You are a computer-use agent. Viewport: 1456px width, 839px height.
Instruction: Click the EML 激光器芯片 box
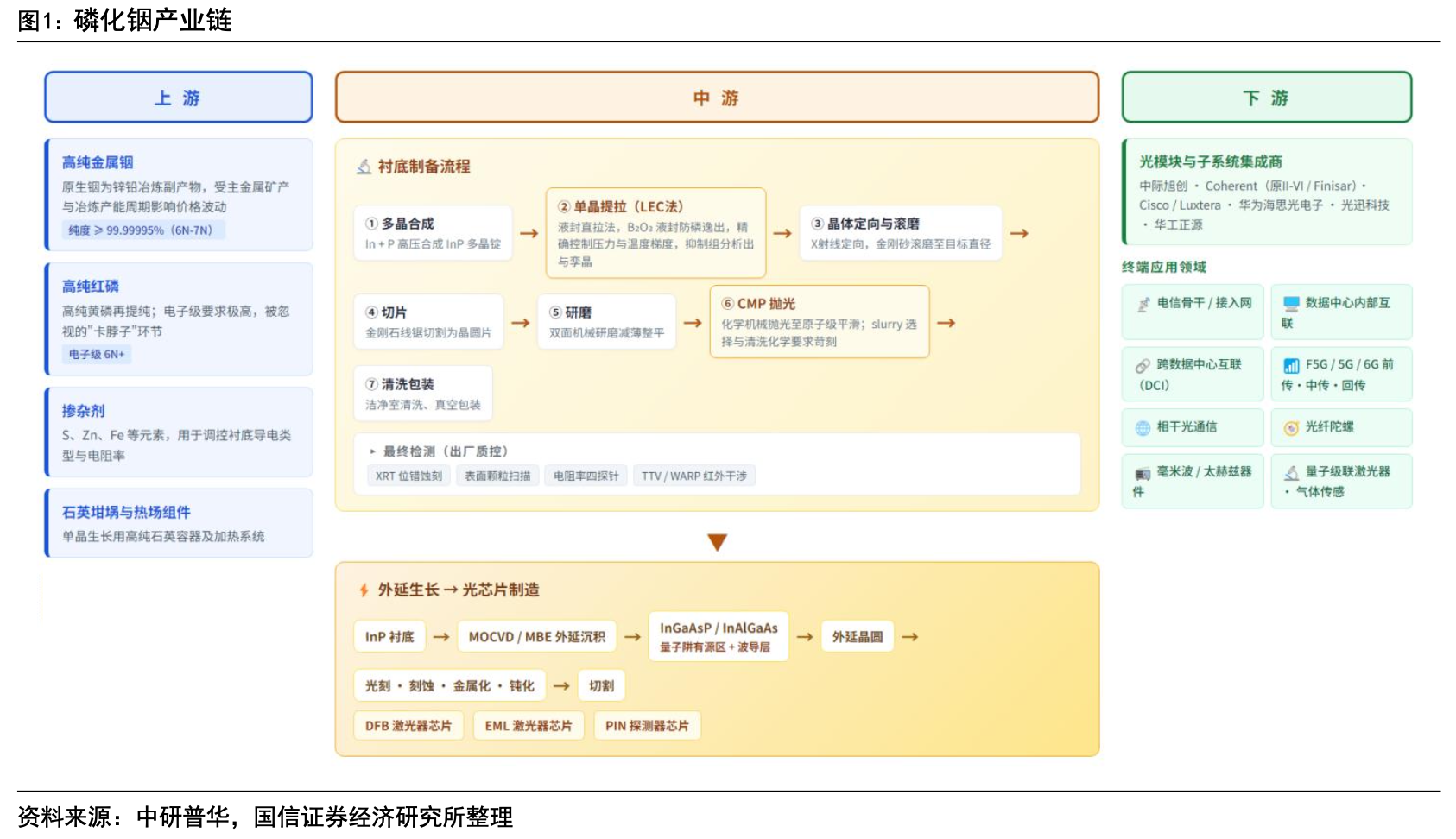click(529, 726)
